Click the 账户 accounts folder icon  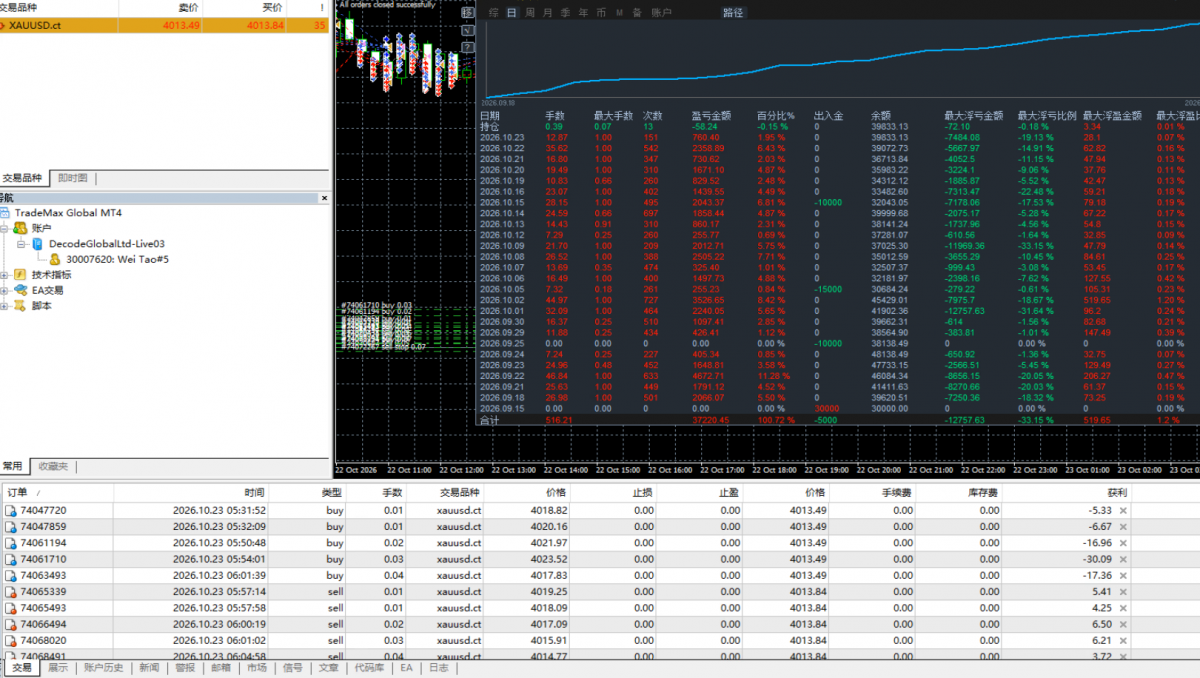19,228
